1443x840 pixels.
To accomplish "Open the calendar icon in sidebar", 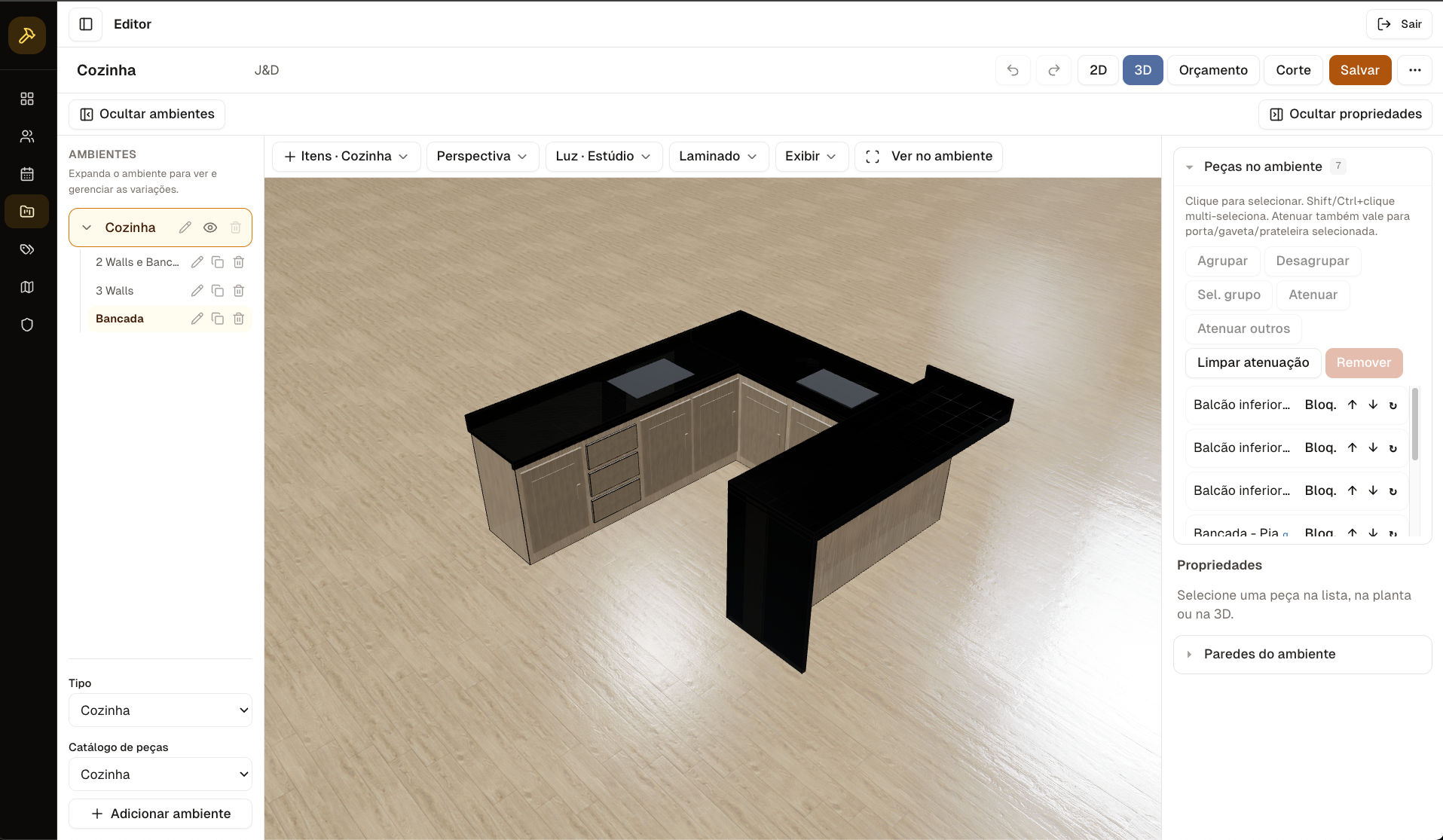I will click(27, 174).
